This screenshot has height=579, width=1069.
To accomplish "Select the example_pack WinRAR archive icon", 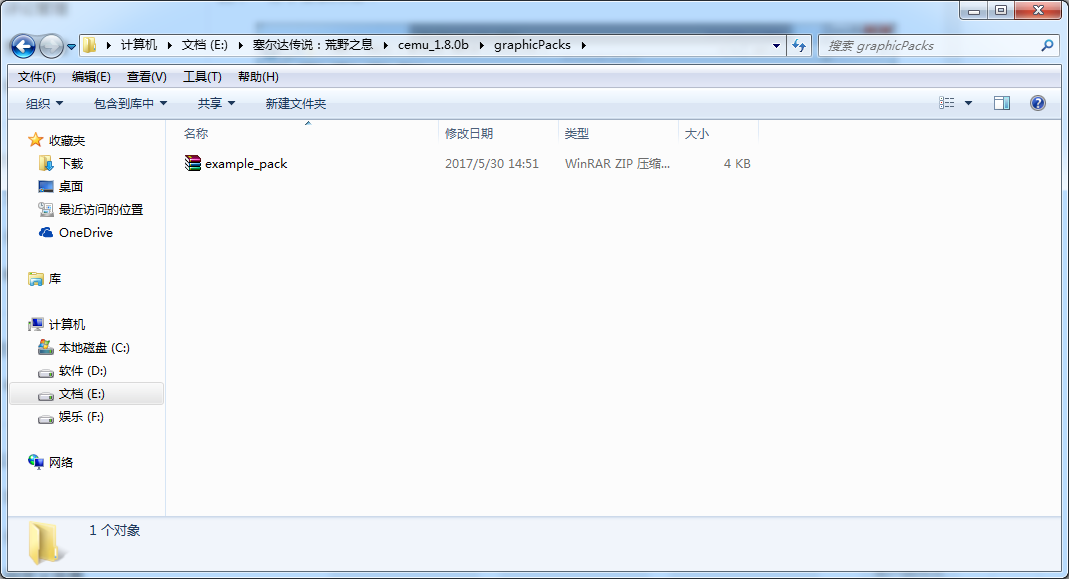I will coord(193,163).
